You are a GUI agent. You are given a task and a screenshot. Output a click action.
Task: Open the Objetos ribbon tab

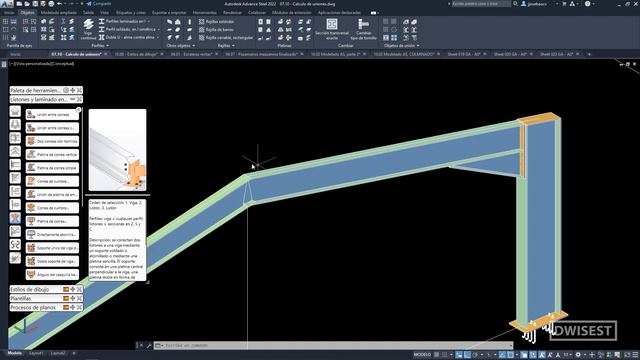(28, 13)
